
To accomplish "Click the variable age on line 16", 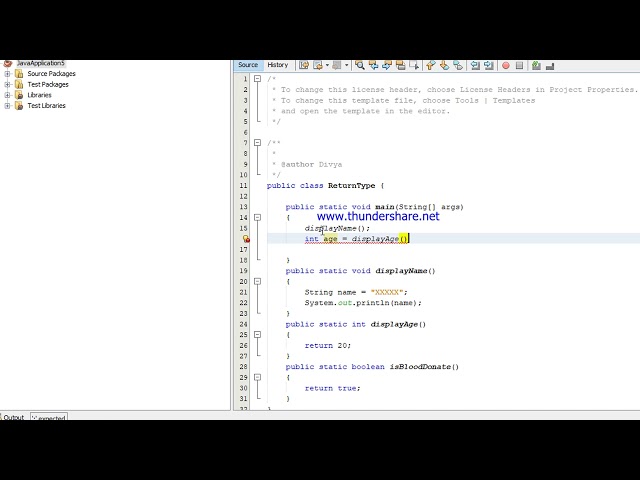I will pyautogui.click(x=330, y=239).
